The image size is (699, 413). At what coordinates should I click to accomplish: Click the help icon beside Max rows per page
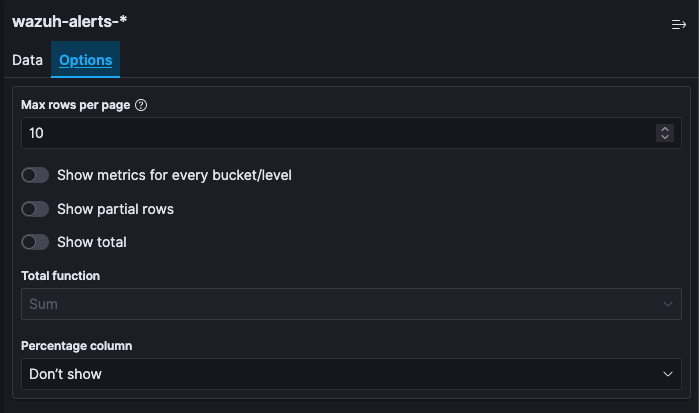pos(141,105)
